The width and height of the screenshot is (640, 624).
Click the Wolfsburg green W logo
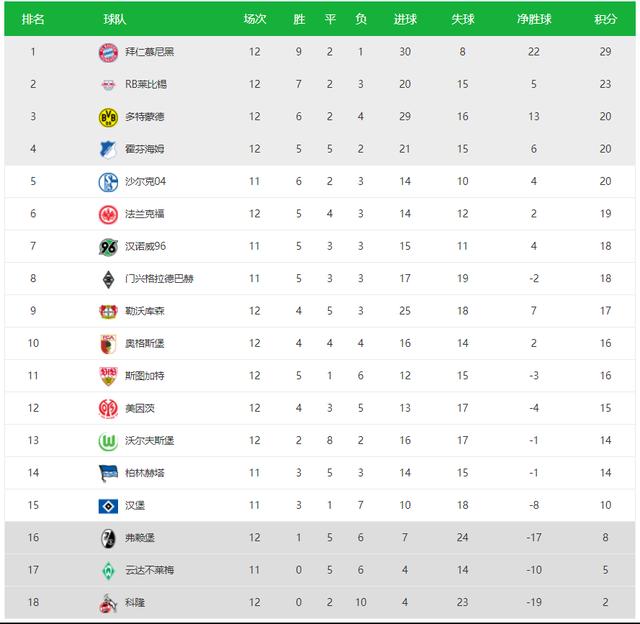[x=108, y=441]
